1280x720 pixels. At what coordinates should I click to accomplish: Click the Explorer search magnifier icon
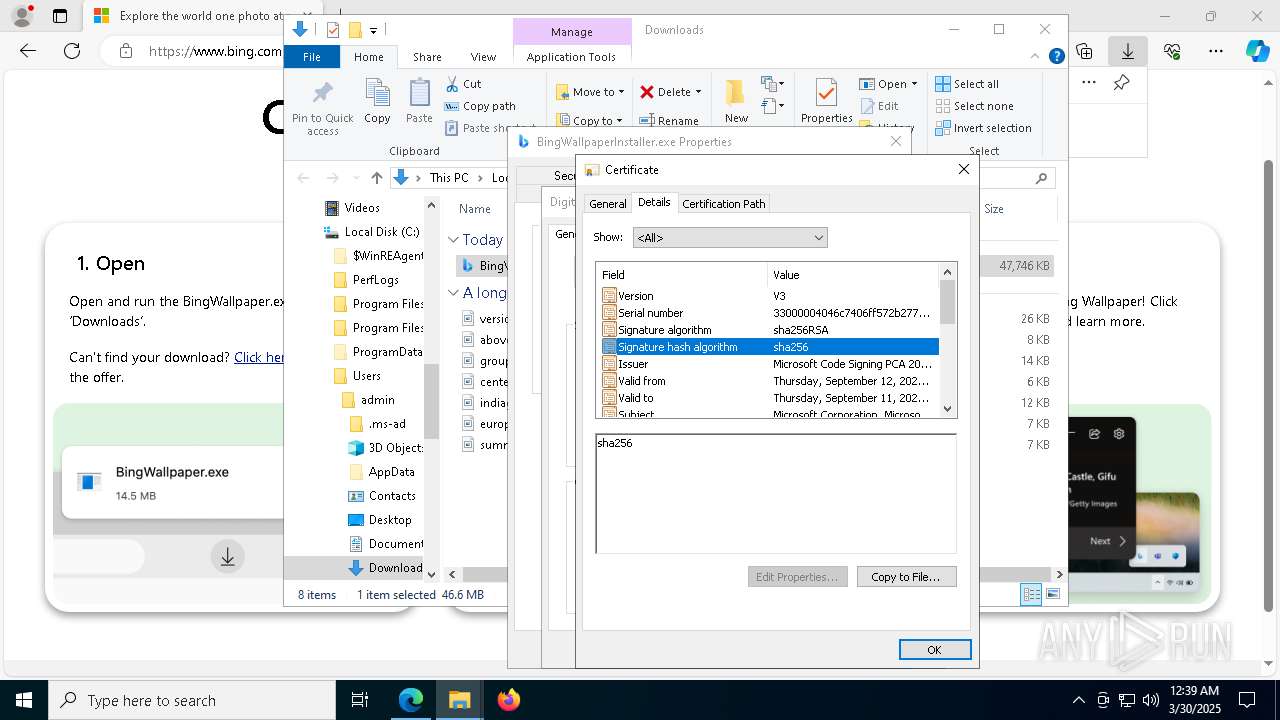coord(1041,178)
